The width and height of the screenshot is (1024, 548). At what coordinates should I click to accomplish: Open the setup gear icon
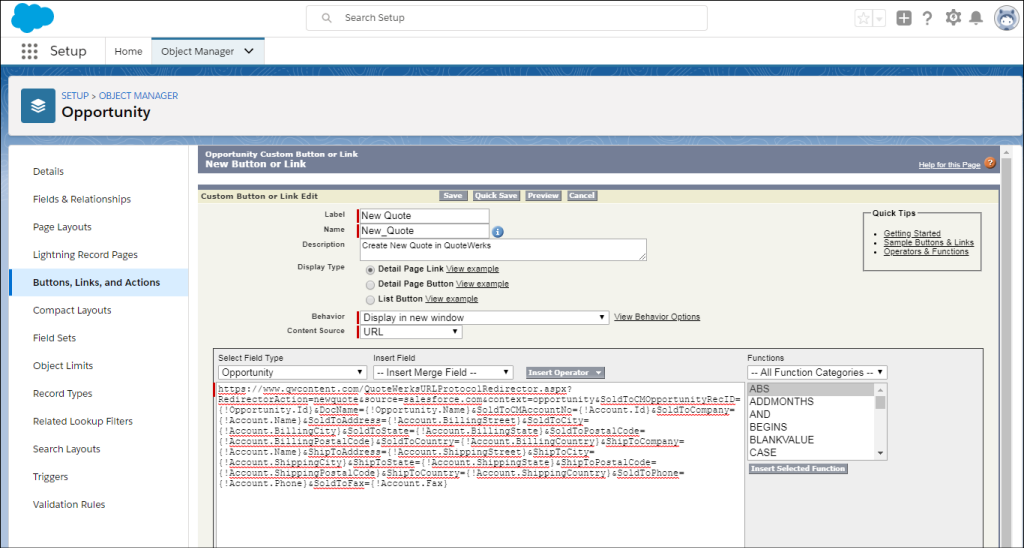pyautogui.click(x=952, y=18)
